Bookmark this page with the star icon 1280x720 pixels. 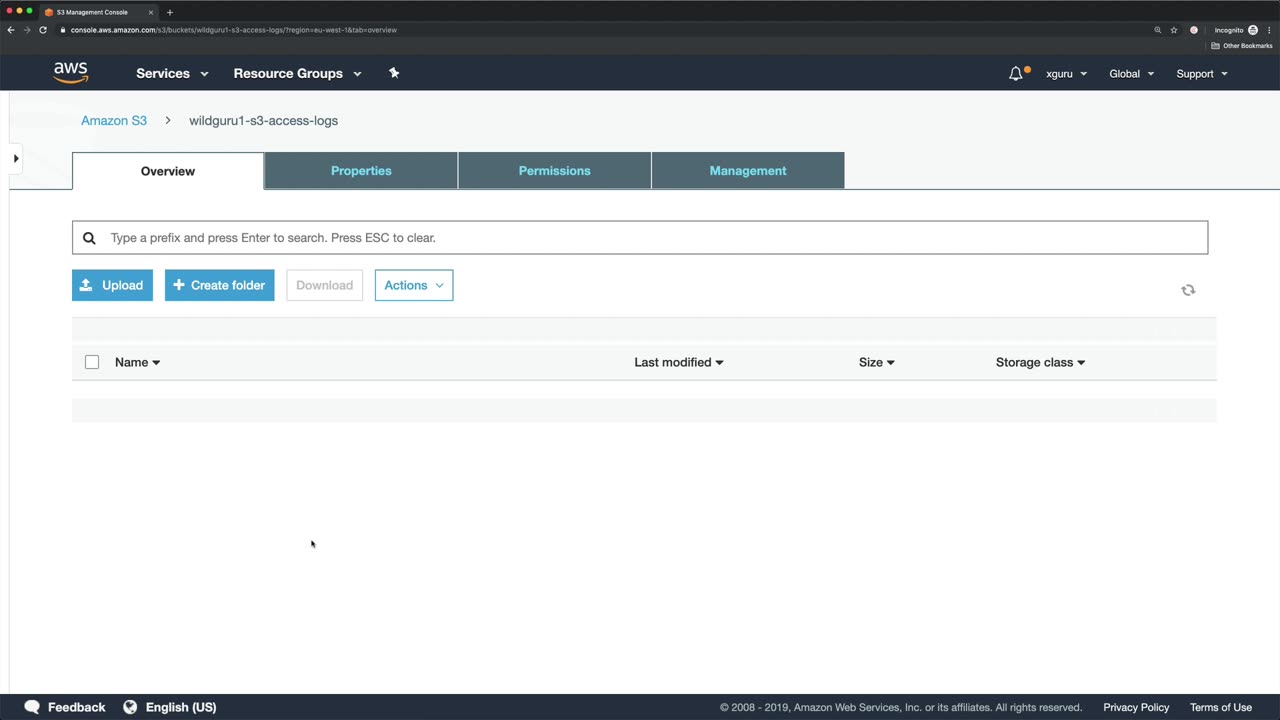coord(1174,30)
